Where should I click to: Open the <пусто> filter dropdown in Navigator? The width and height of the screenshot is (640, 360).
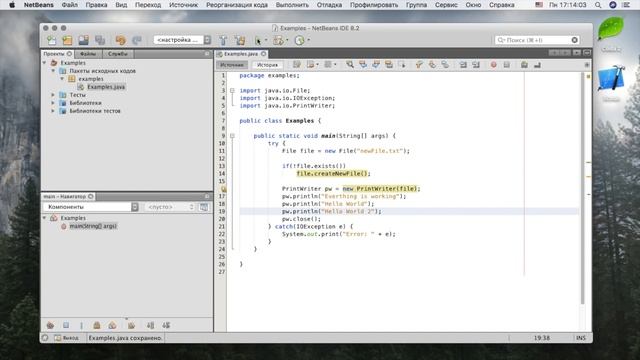(x=170, y=207)
